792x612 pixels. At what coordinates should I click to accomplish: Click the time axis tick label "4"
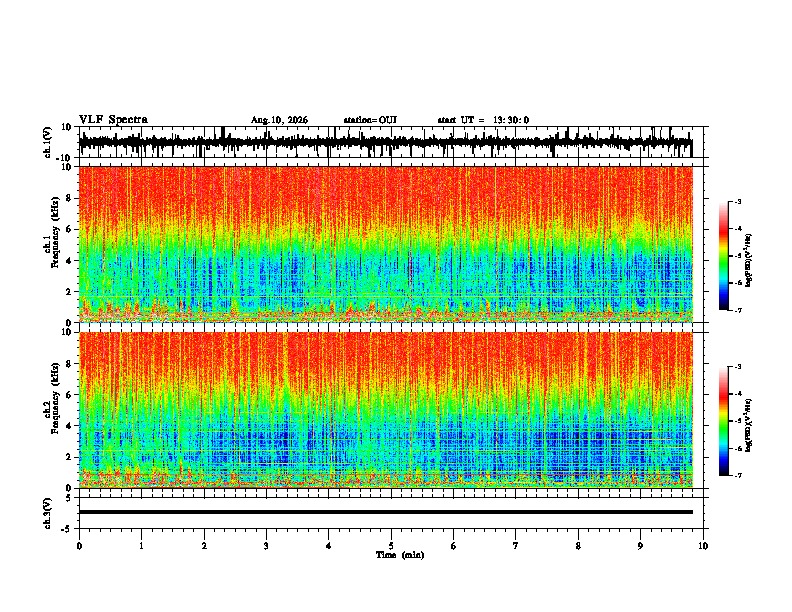[x=329, y=546]
